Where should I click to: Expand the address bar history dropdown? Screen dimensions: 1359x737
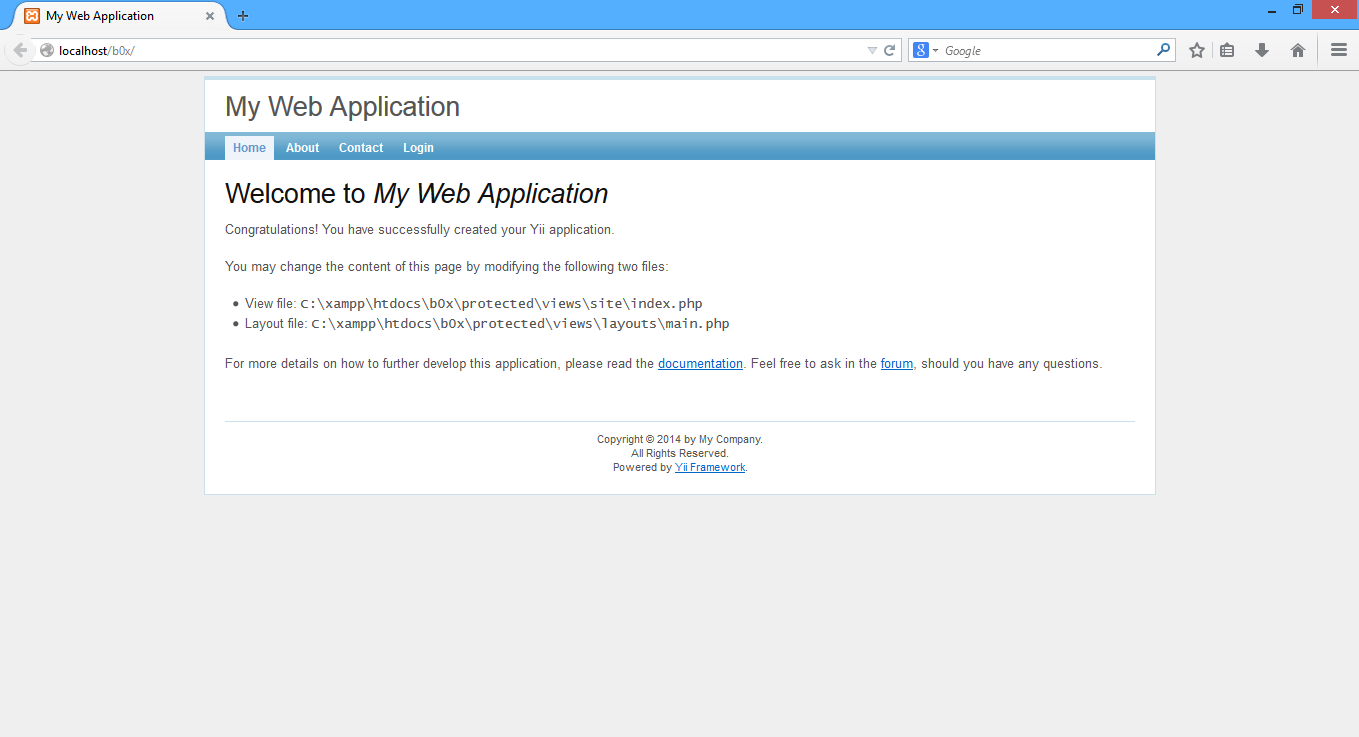click(871, 49)
